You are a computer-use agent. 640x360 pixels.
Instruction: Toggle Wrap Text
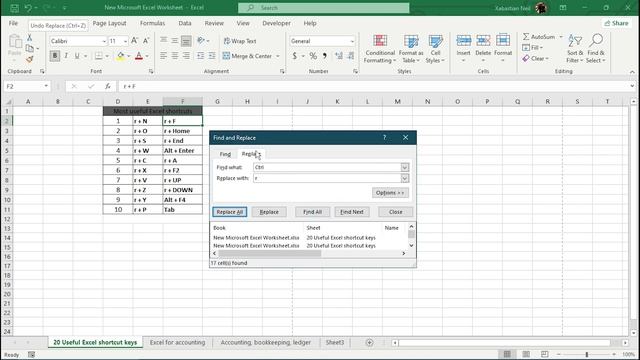pyautogui.click(x=240, y=41)
